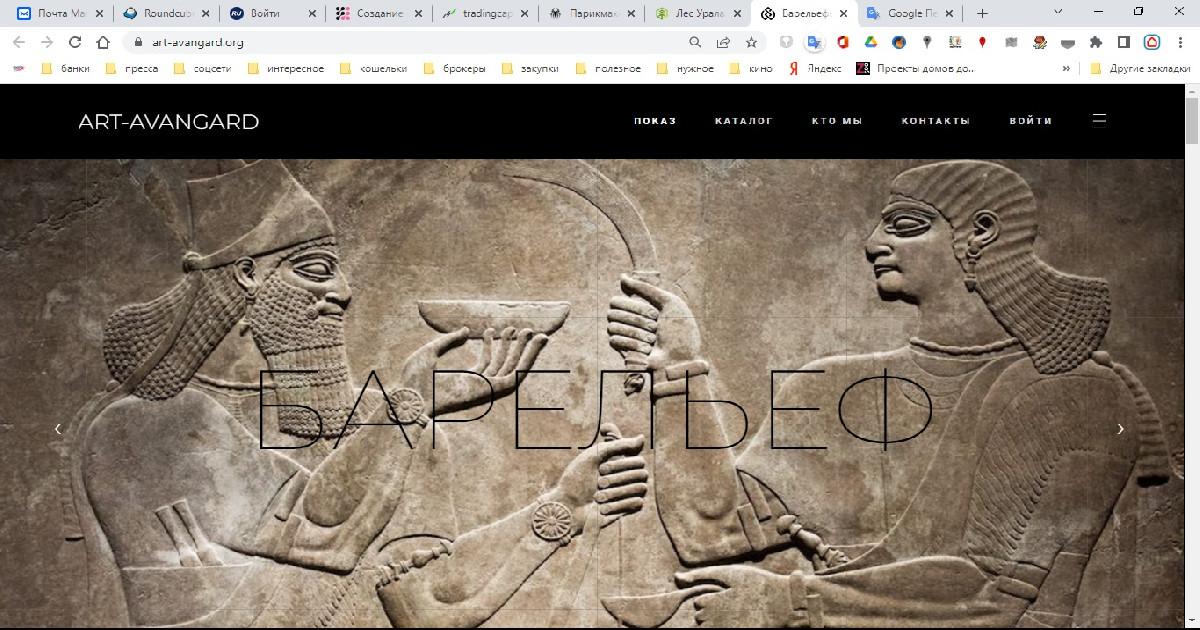Image resolution: width=1200 pixels, height=630 pixels.
Task: Open the интересное bookmarks folder
Action: pyautogui.click(x=285, y=69)
